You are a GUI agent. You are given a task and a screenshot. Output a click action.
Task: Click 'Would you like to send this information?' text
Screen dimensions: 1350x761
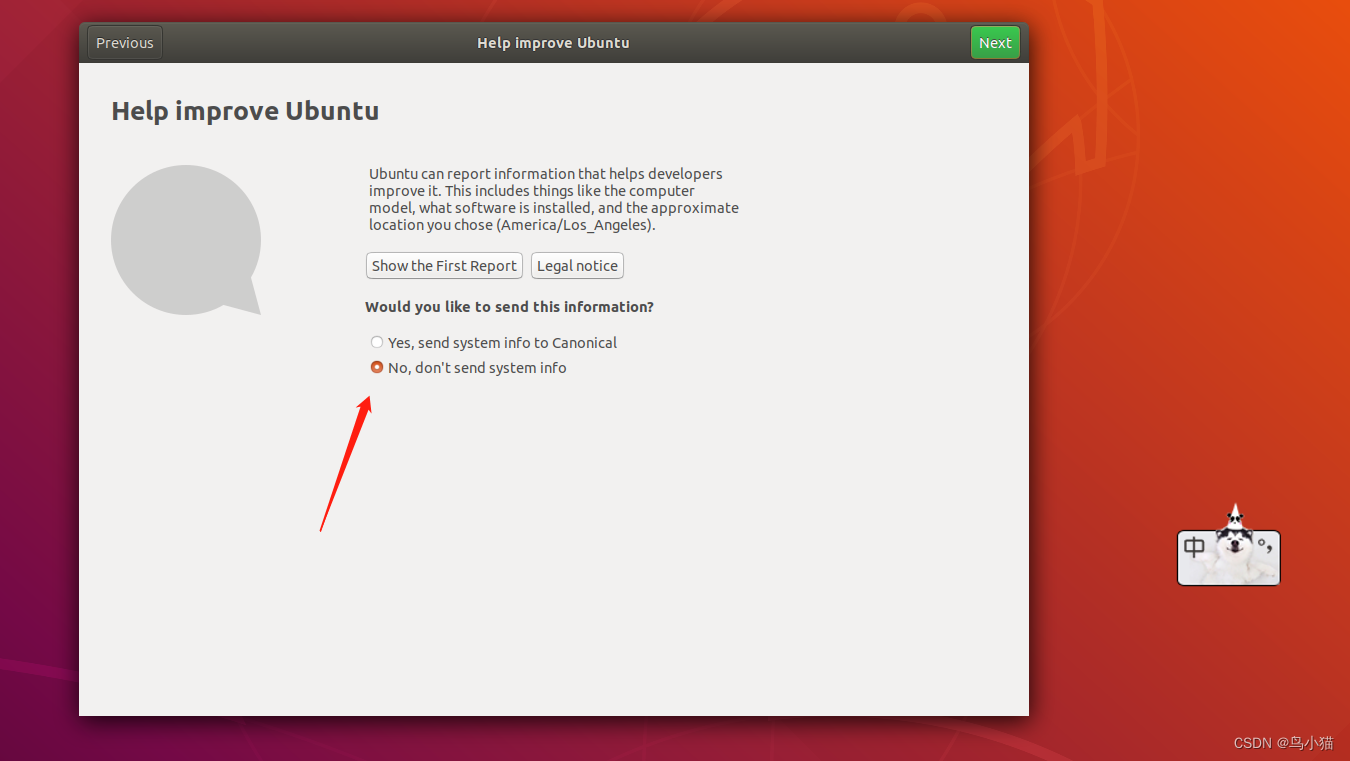[509, 307]
